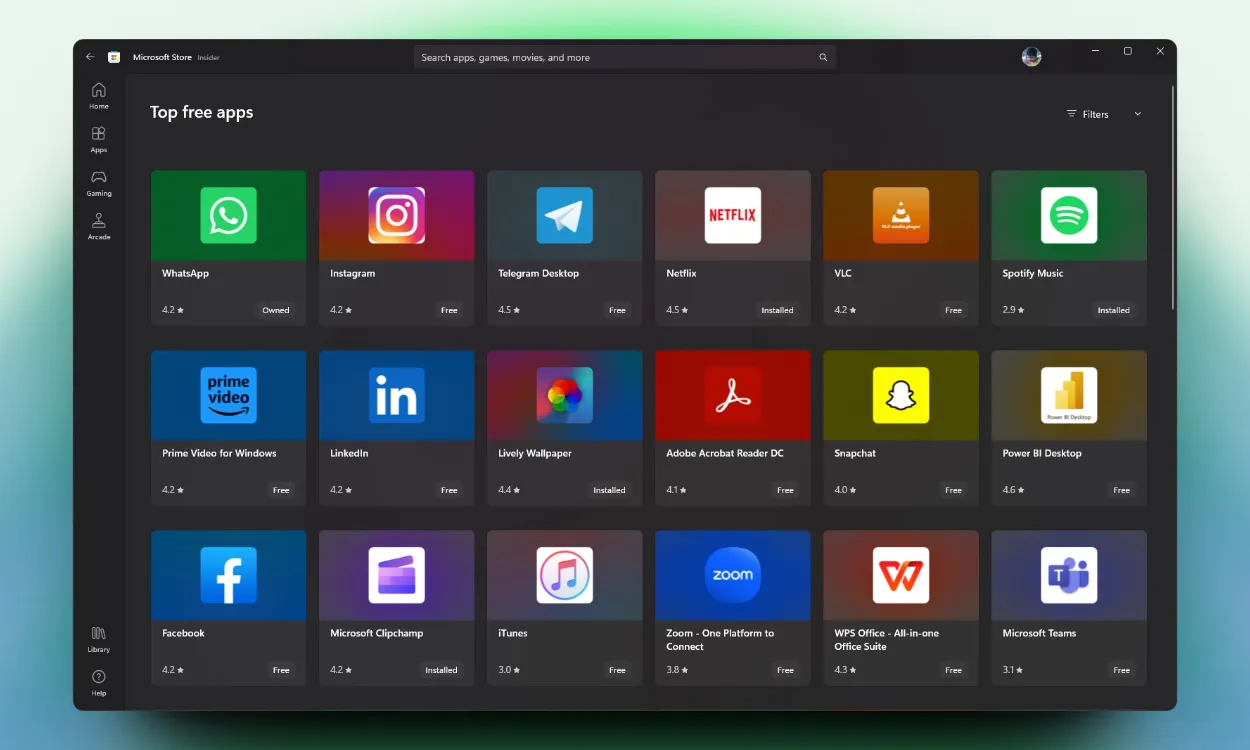Open the Netflix app tile icon
1250x750 pixels.
(732, 215)
